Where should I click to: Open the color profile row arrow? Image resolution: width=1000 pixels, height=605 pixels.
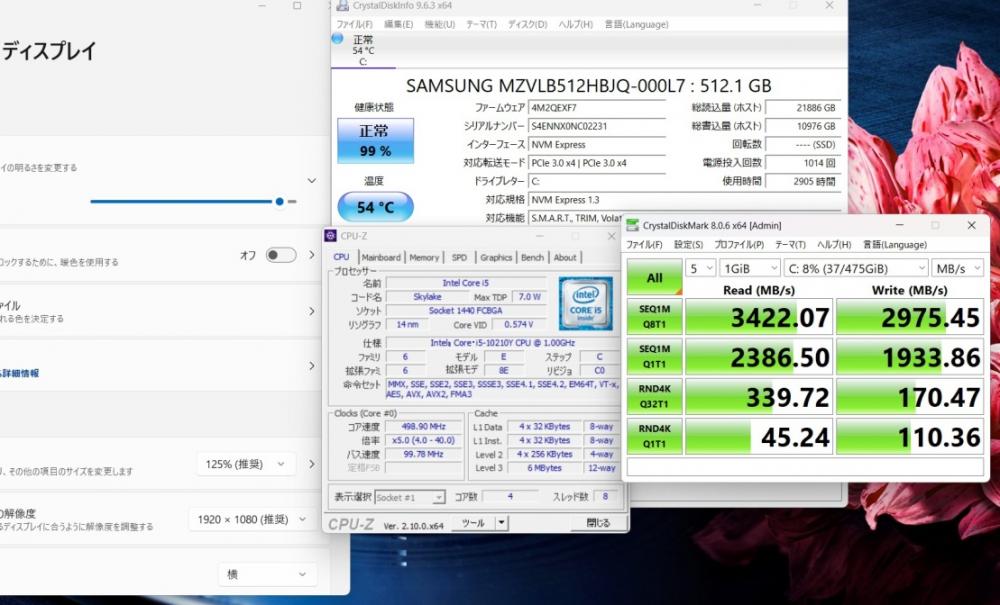tap(312, 311)
